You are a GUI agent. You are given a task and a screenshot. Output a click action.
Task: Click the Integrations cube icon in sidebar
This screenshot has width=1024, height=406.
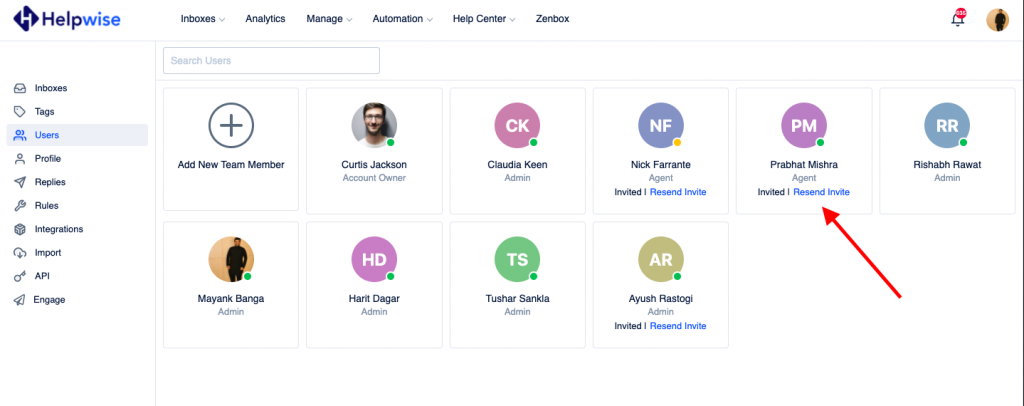(x=19, y=229)
